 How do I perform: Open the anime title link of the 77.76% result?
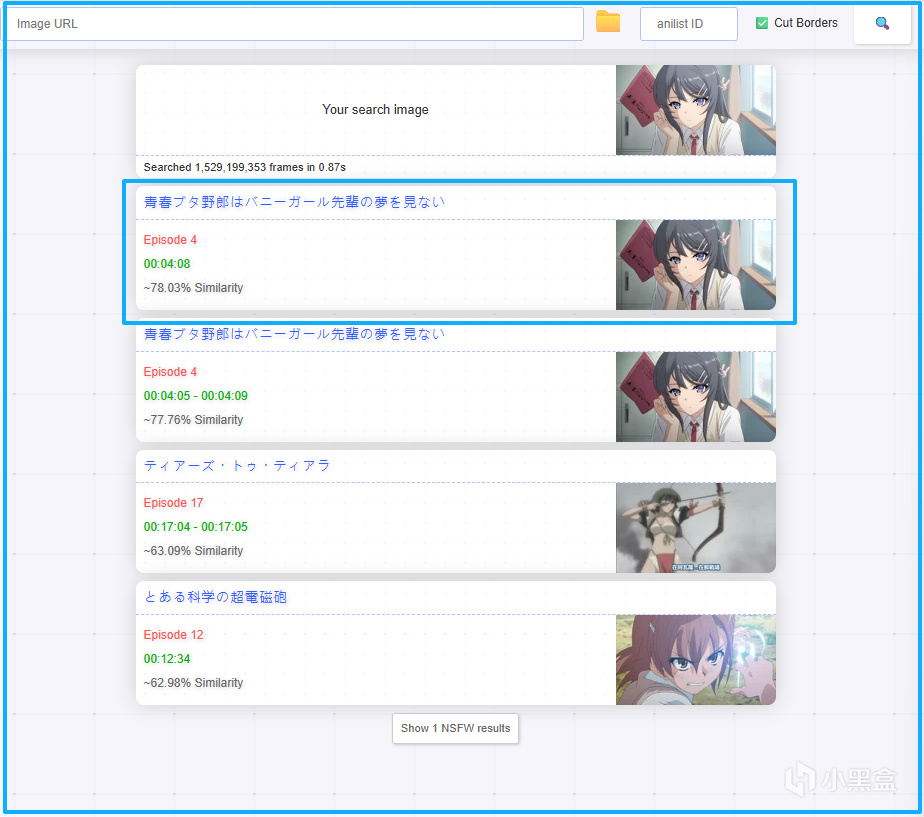click(x=293, y=334)
